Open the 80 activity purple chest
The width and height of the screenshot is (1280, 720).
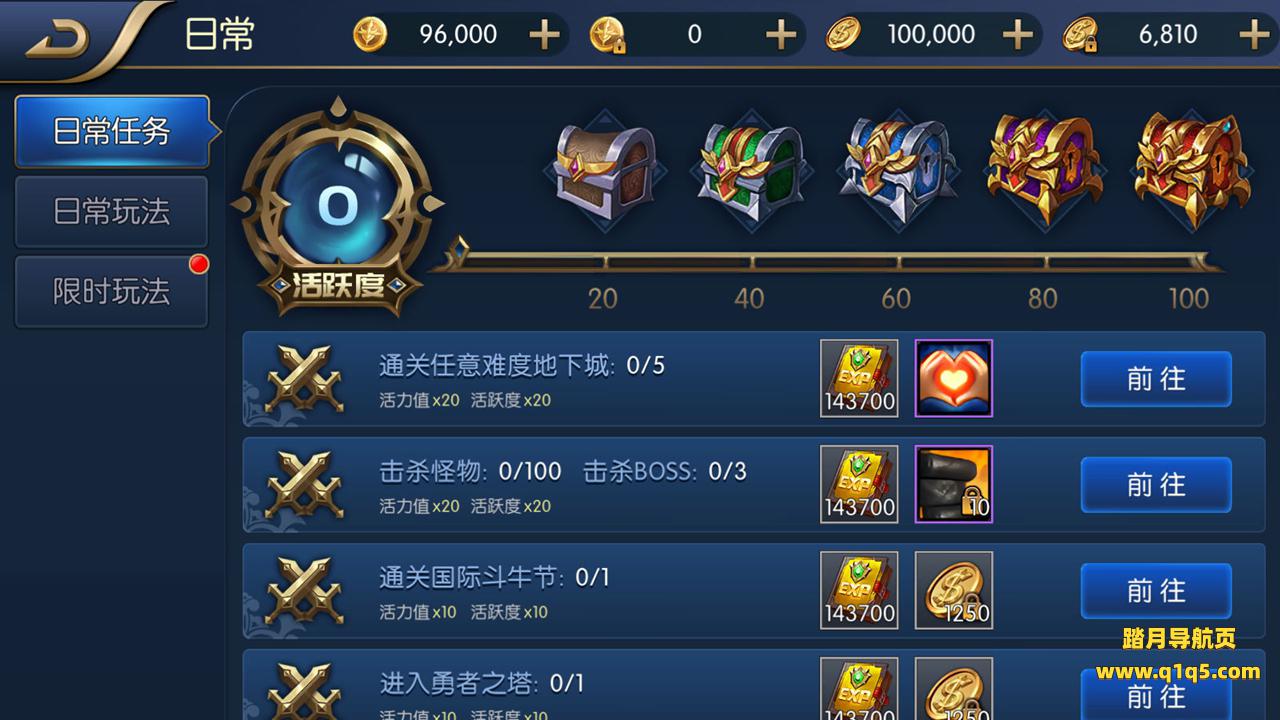[x=1043, y=167]
